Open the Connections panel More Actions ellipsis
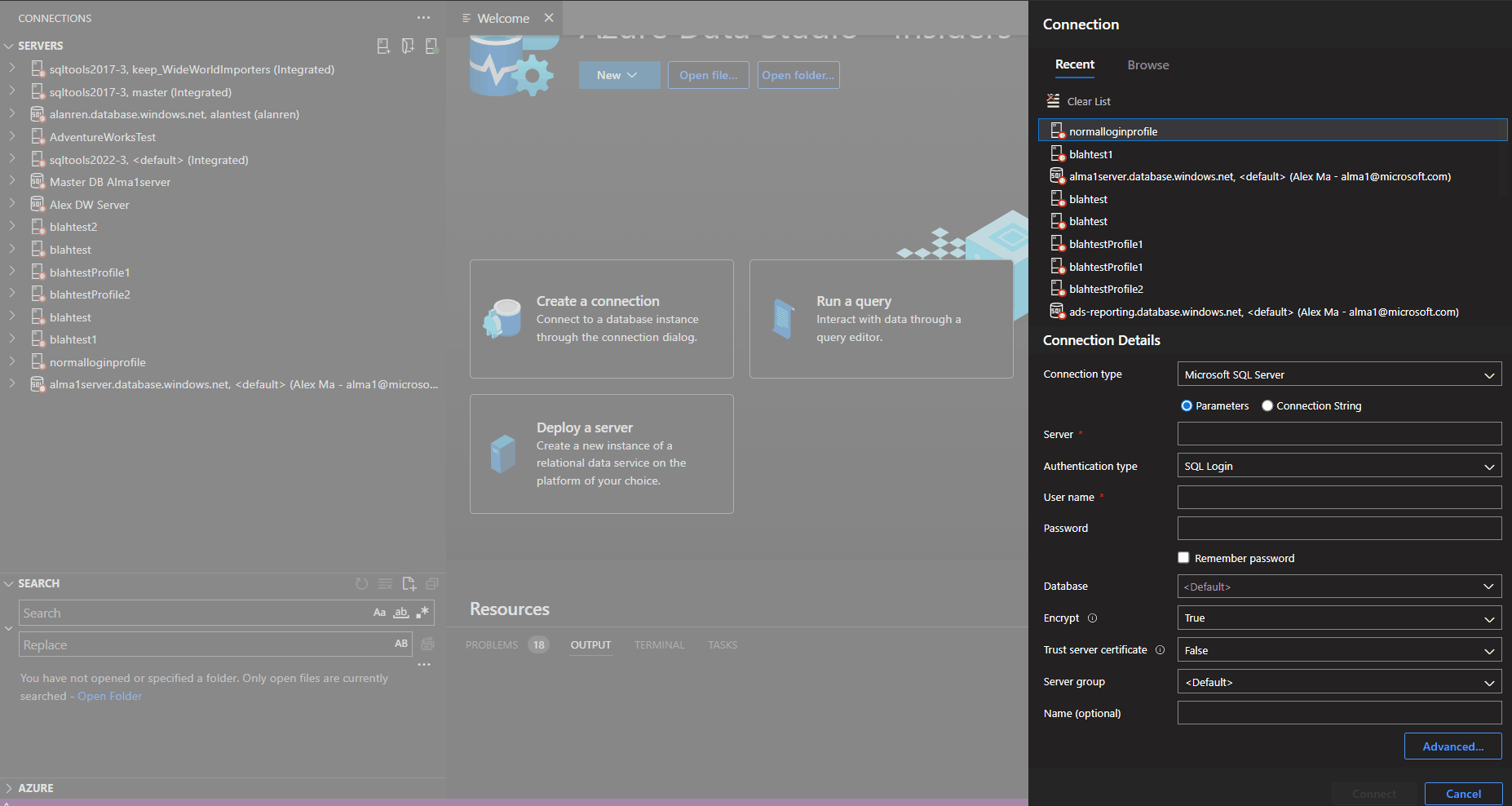This screenshot has height=806, width=1512. click(423, 17)
